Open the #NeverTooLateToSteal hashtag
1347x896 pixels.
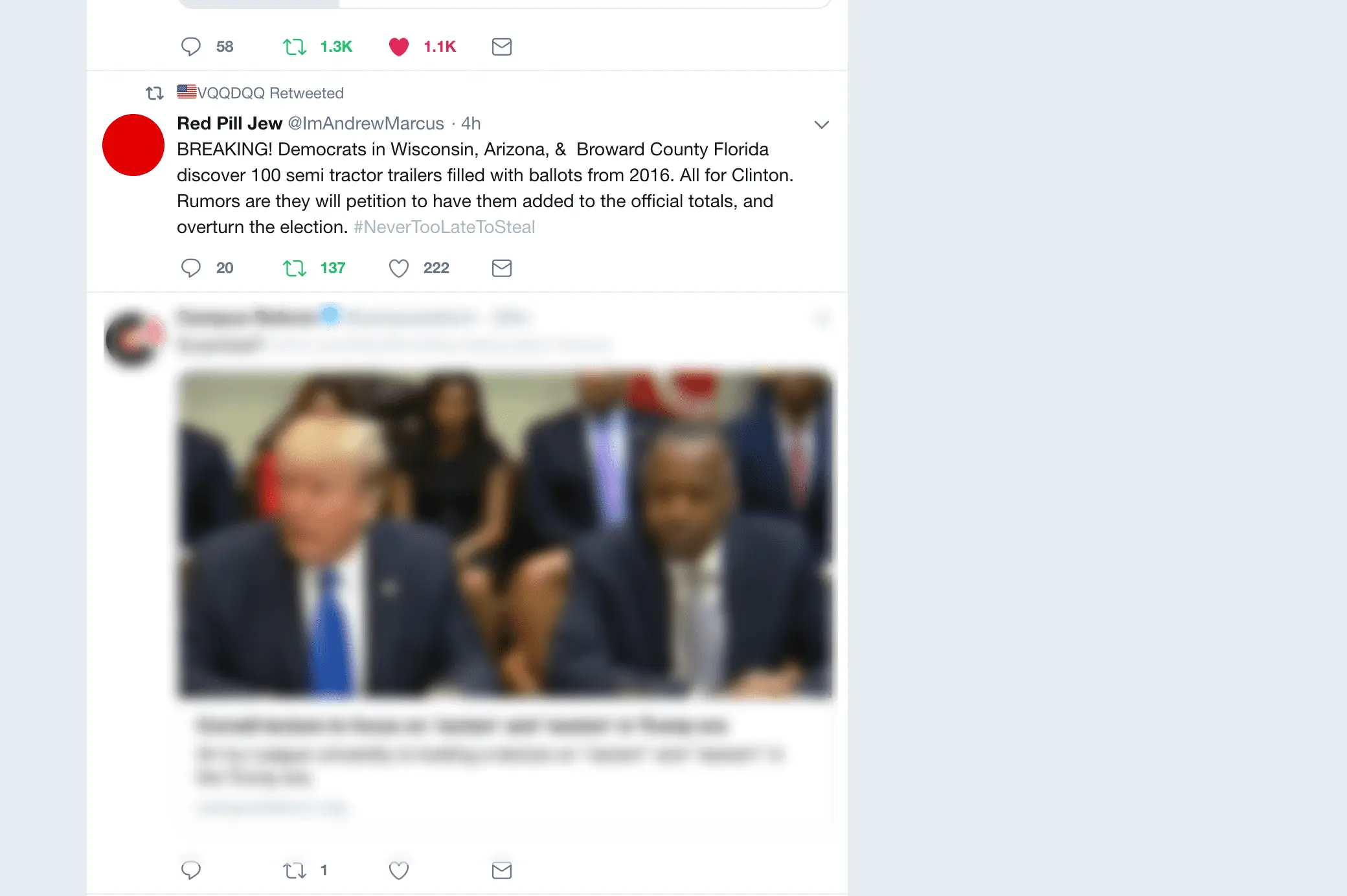point(444,227)
